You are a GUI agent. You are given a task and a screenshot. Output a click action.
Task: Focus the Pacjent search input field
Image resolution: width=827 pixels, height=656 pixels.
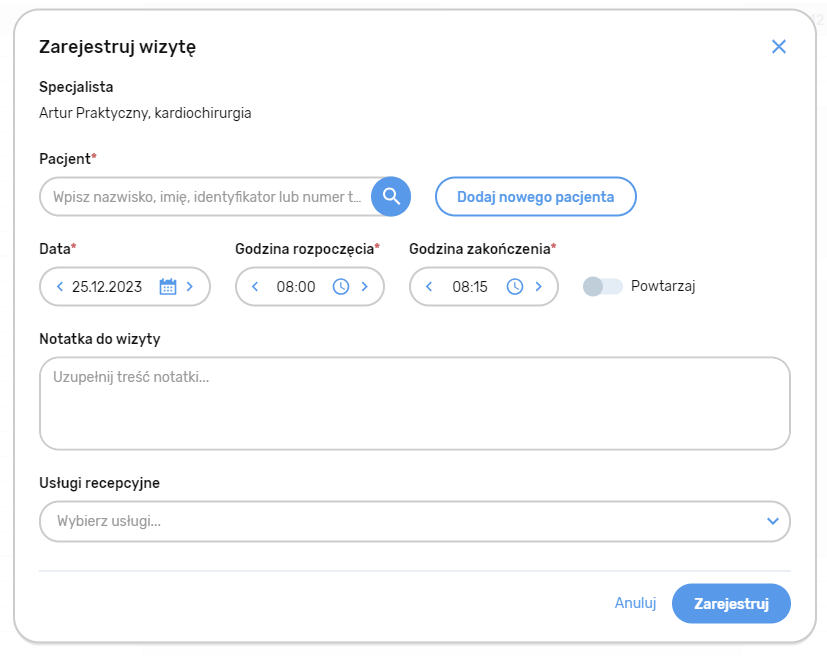point(206,197)
